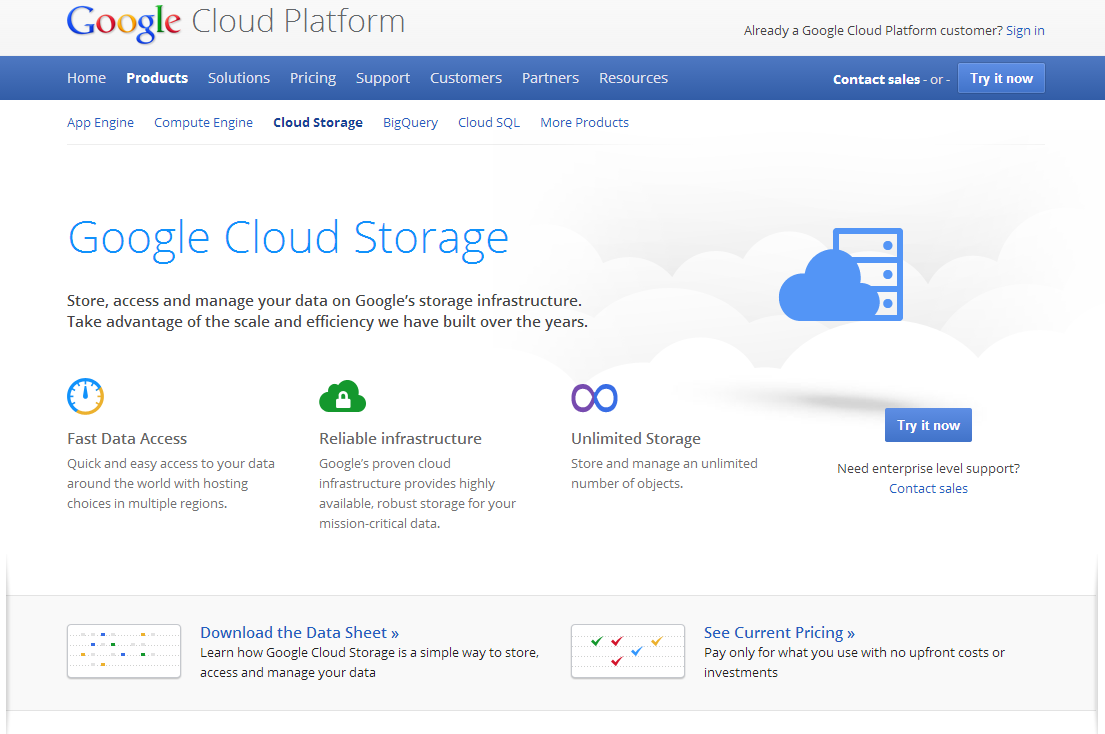Click Contact sales under enterprise support
Image resolution: width=1105 pixels, height=734 pixels.
click(928, 488)
